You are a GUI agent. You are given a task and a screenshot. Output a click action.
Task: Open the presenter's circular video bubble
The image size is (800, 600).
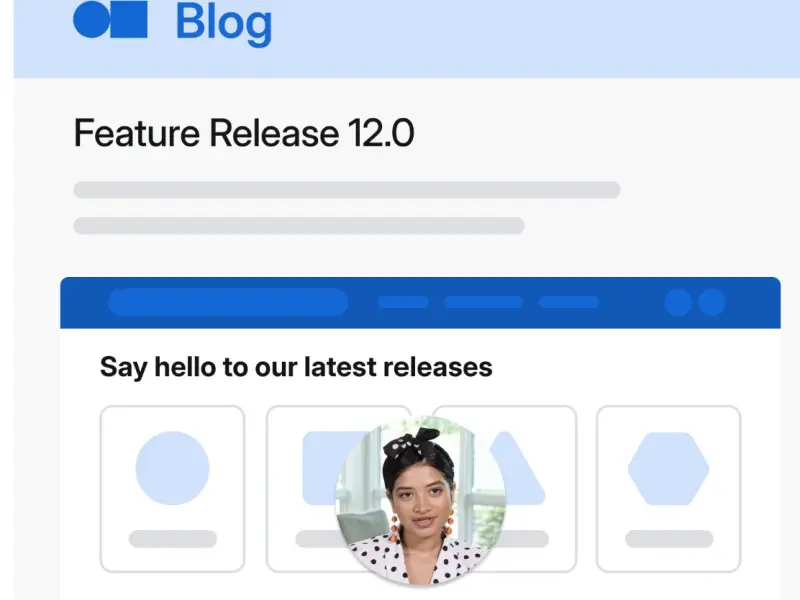420,502
